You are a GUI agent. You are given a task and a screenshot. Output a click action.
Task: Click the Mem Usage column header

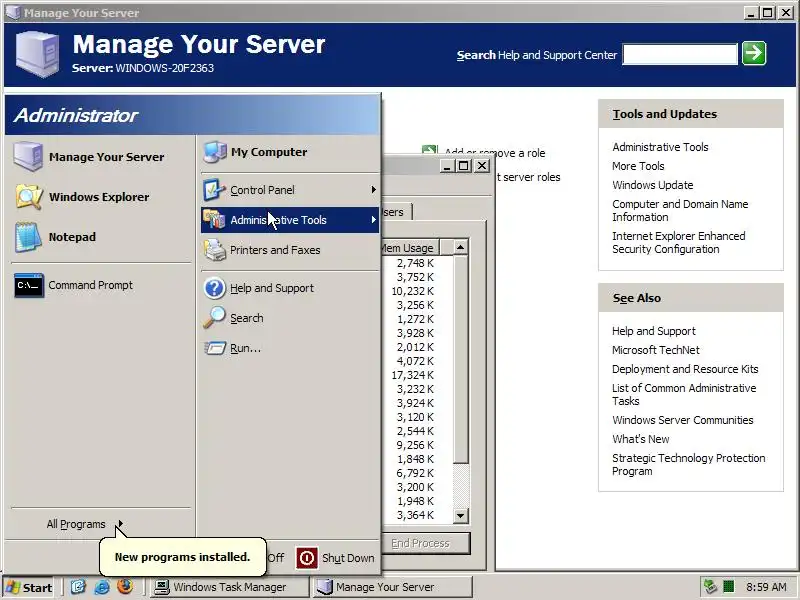tap(410, 247)
